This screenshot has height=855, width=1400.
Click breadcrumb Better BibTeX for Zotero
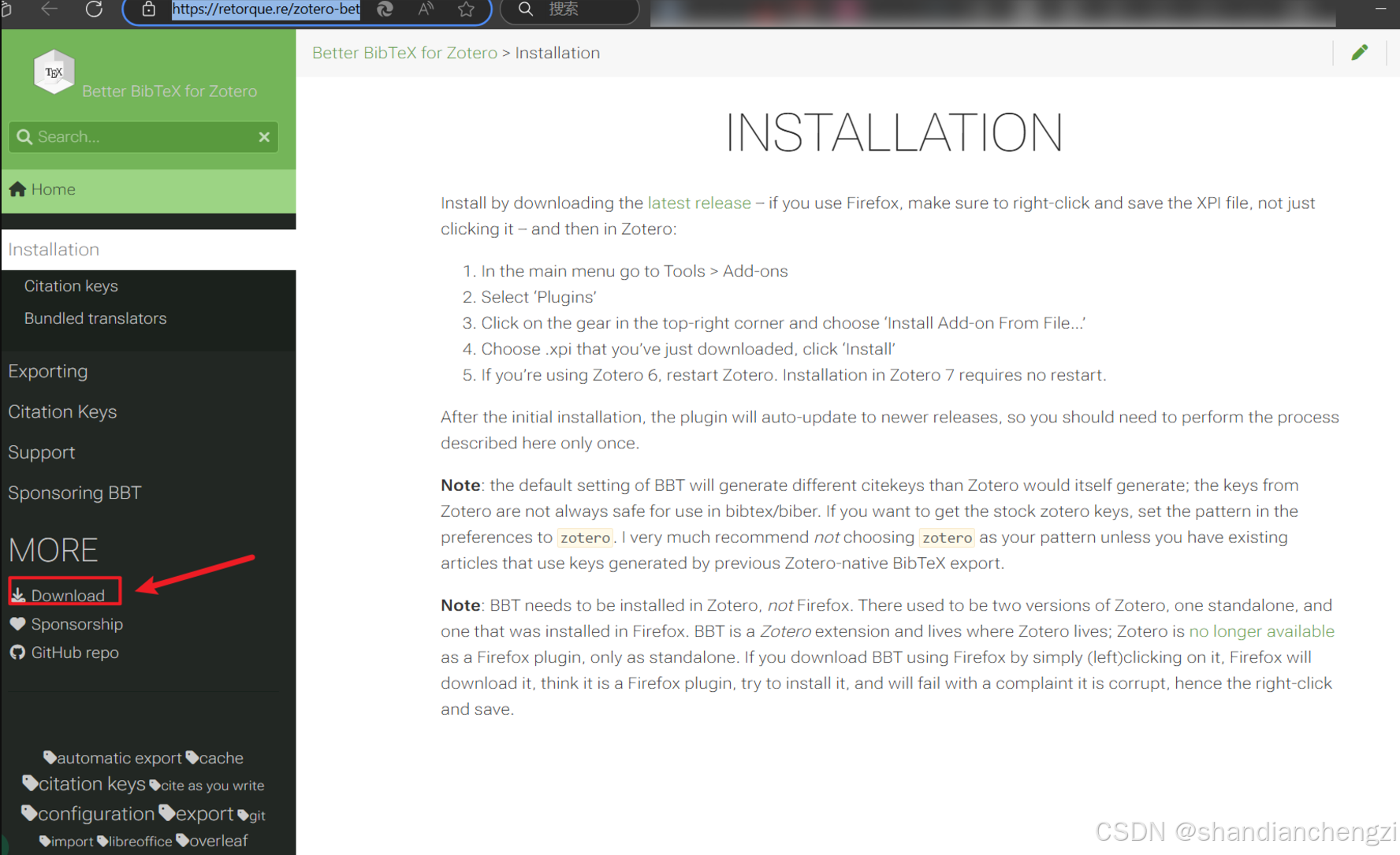[404, 53]
